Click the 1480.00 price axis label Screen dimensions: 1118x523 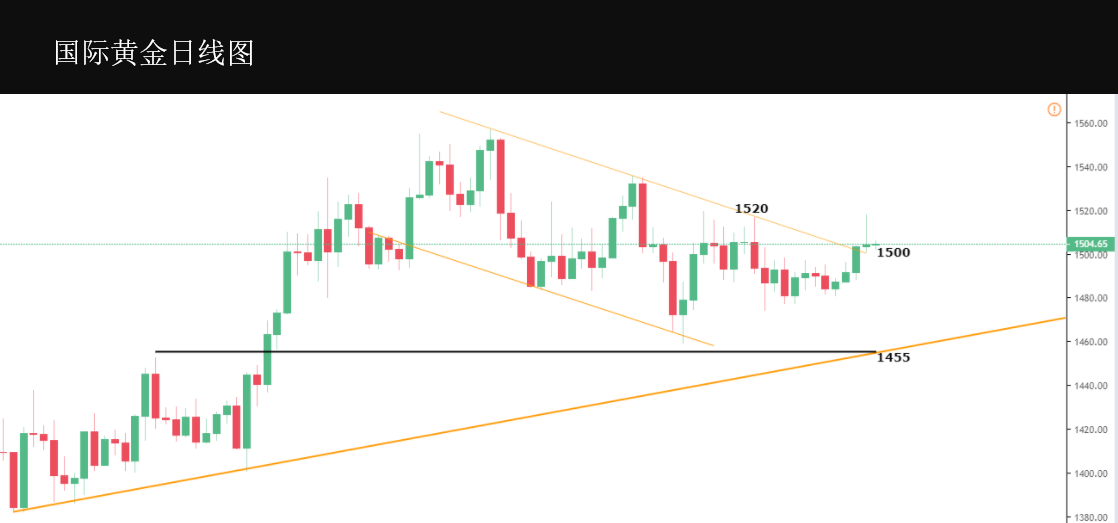click(1091, 299)
